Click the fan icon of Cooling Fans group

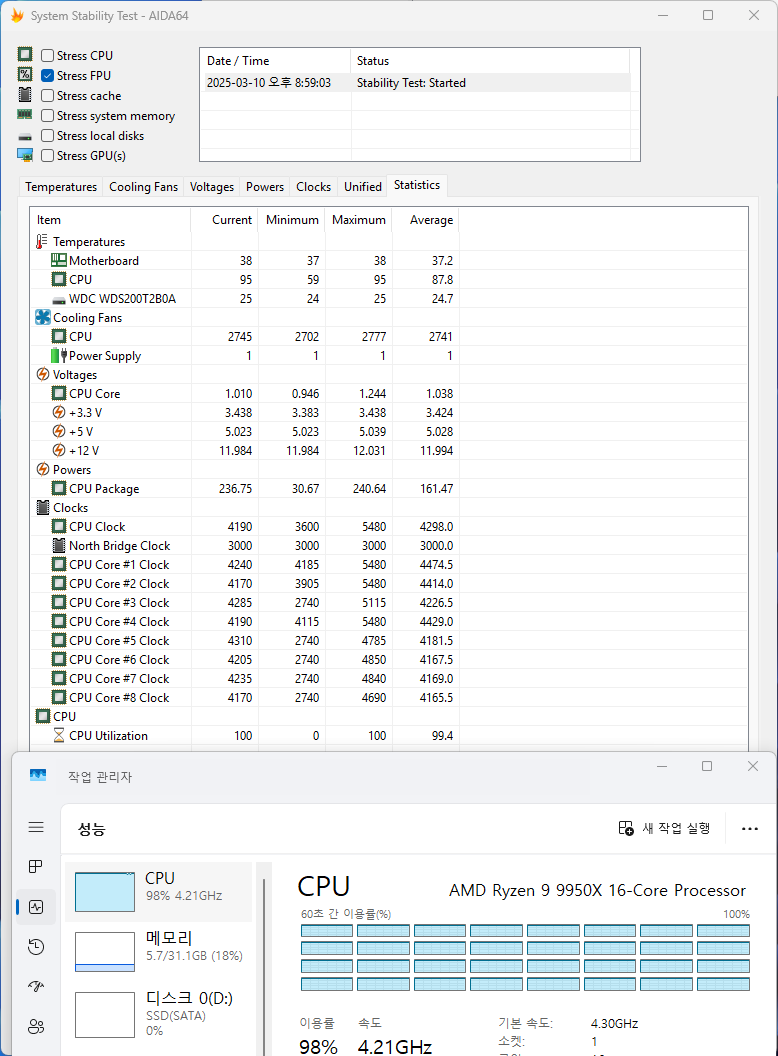[x=43, y=317]
